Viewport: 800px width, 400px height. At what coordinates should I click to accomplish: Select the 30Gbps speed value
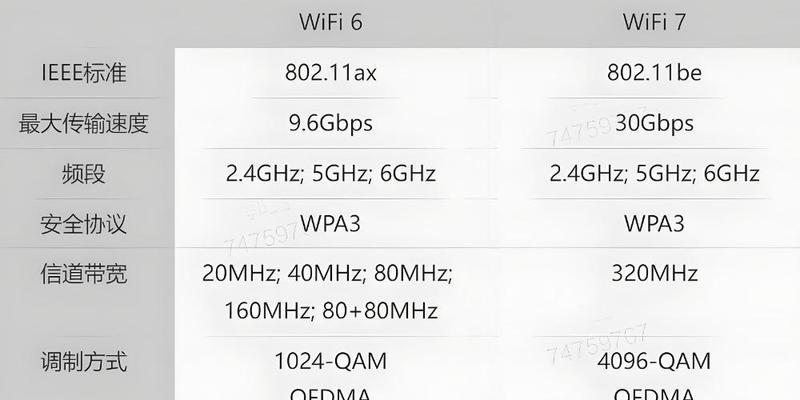pyautogui.click(x=654, y=123)
